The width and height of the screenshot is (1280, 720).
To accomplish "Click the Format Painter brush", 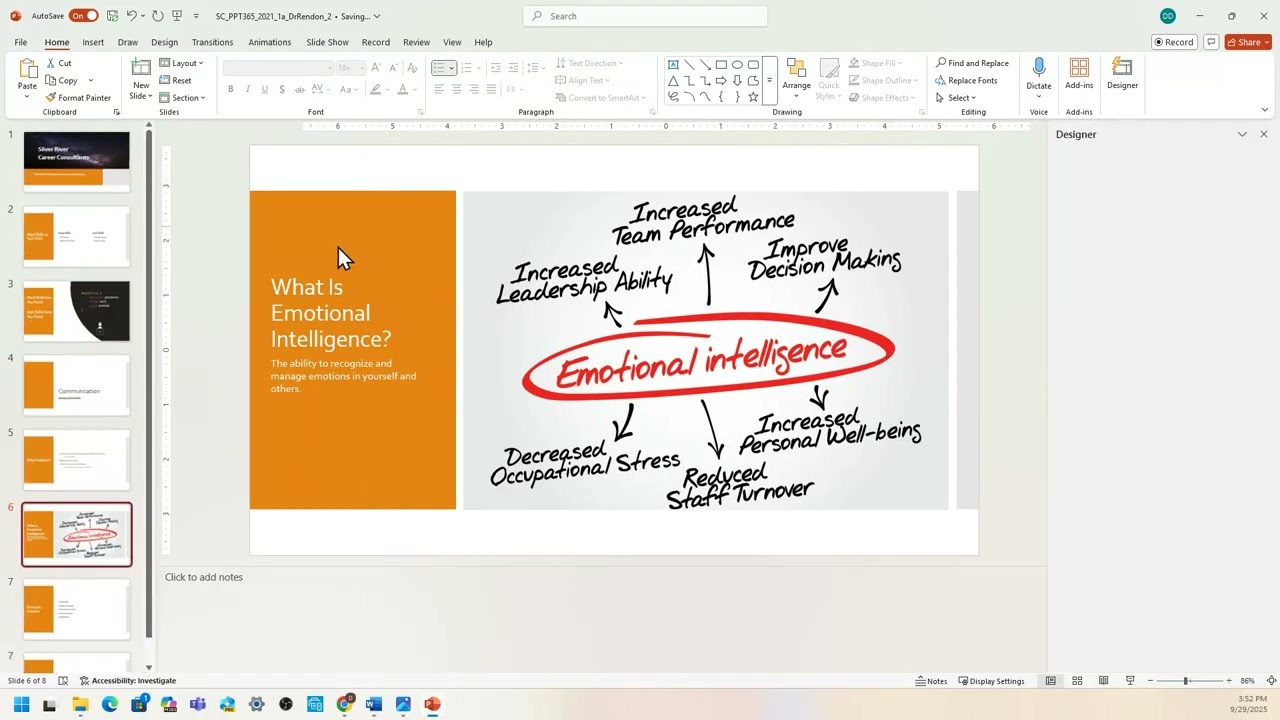I will [50, 97].
